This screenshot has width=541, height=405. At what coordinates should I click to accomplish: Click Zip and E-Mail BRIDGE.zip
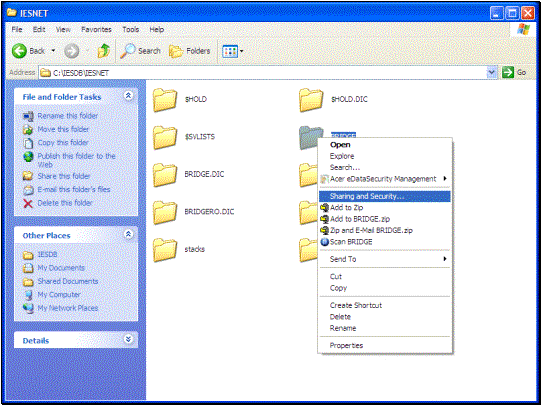coord(385,230)
